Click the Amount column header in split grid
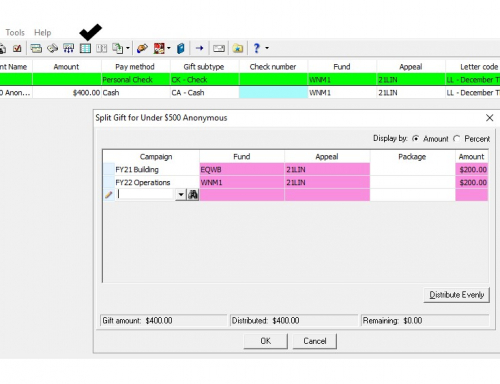 tap(471, 157)
